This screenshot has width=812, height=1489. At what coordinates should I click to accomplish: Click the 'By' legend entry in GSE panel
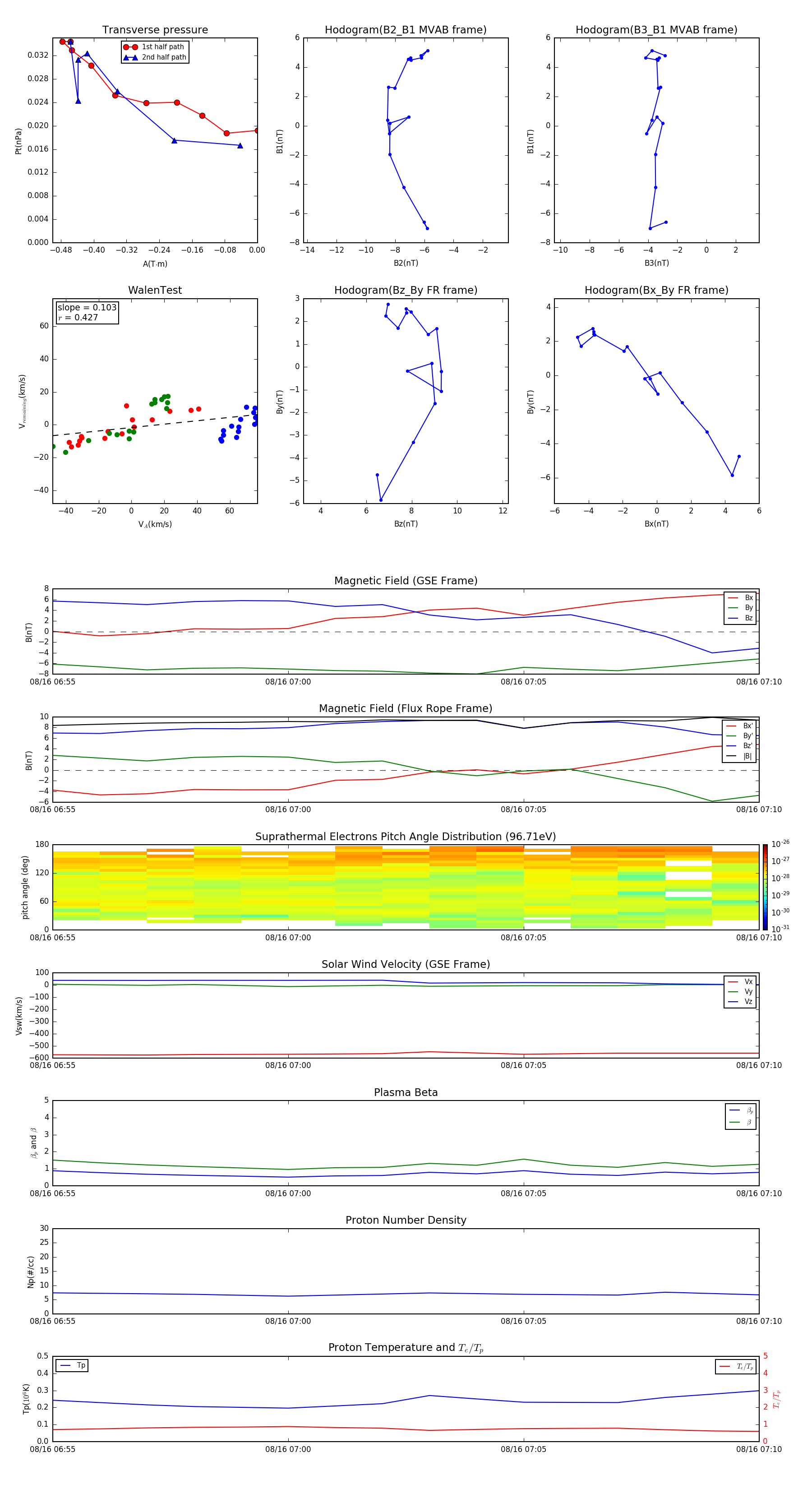741,608
